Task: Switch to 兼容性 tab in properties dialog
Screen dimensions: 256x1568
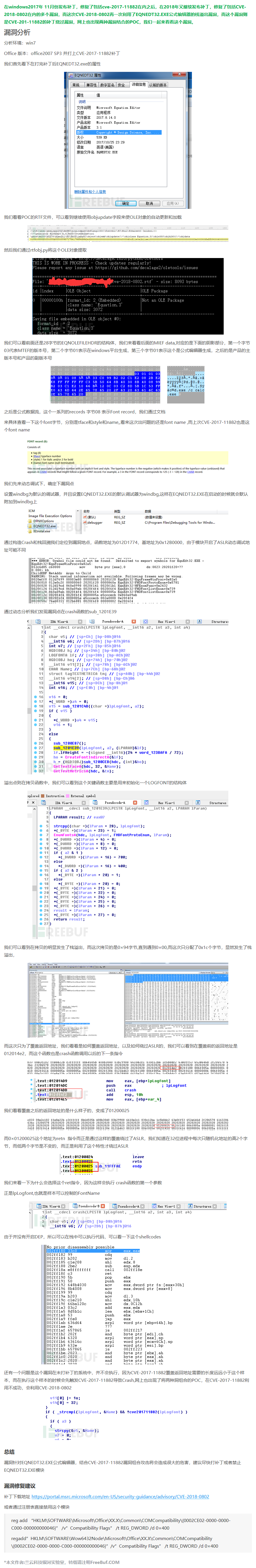Action: pyautogui.click(x=91, y=85)
